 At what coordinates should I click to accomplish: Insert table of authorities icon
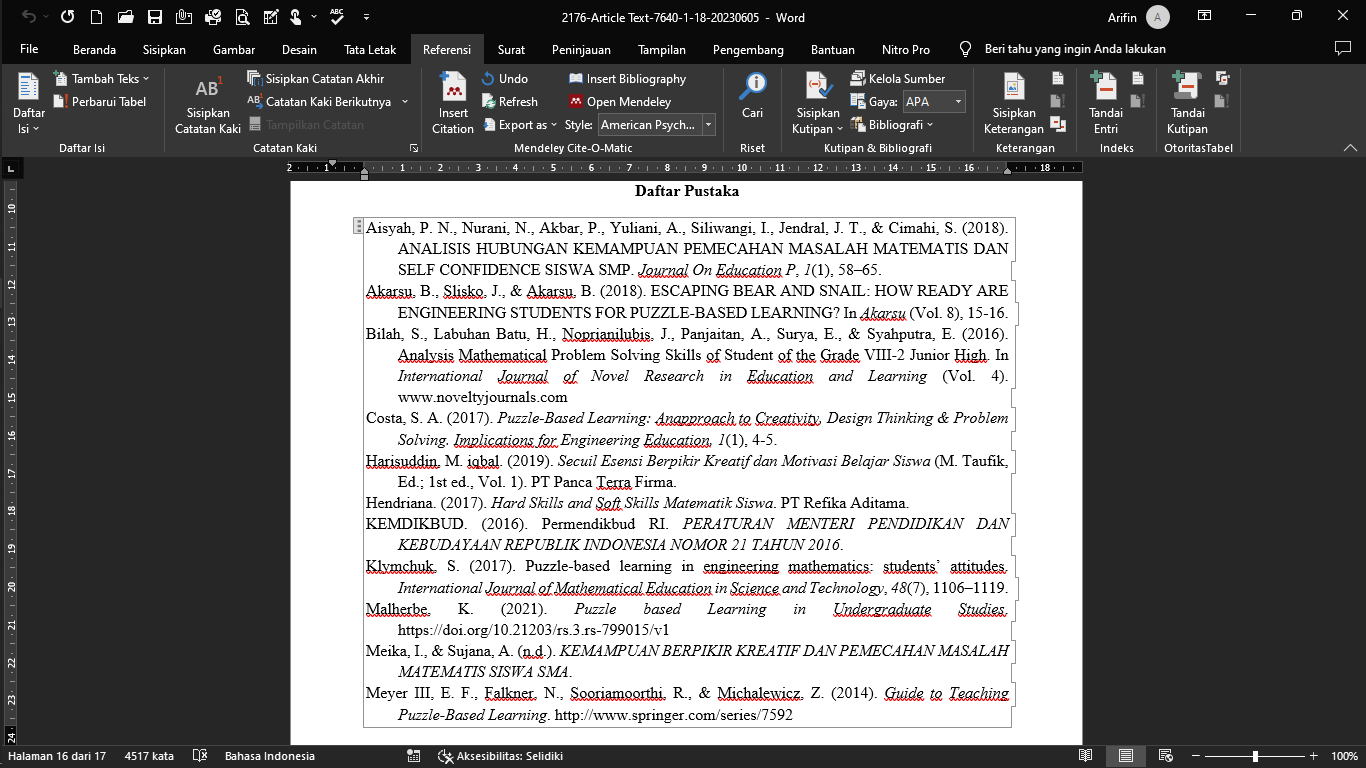pyautogui.click(x=1222, y=78)
